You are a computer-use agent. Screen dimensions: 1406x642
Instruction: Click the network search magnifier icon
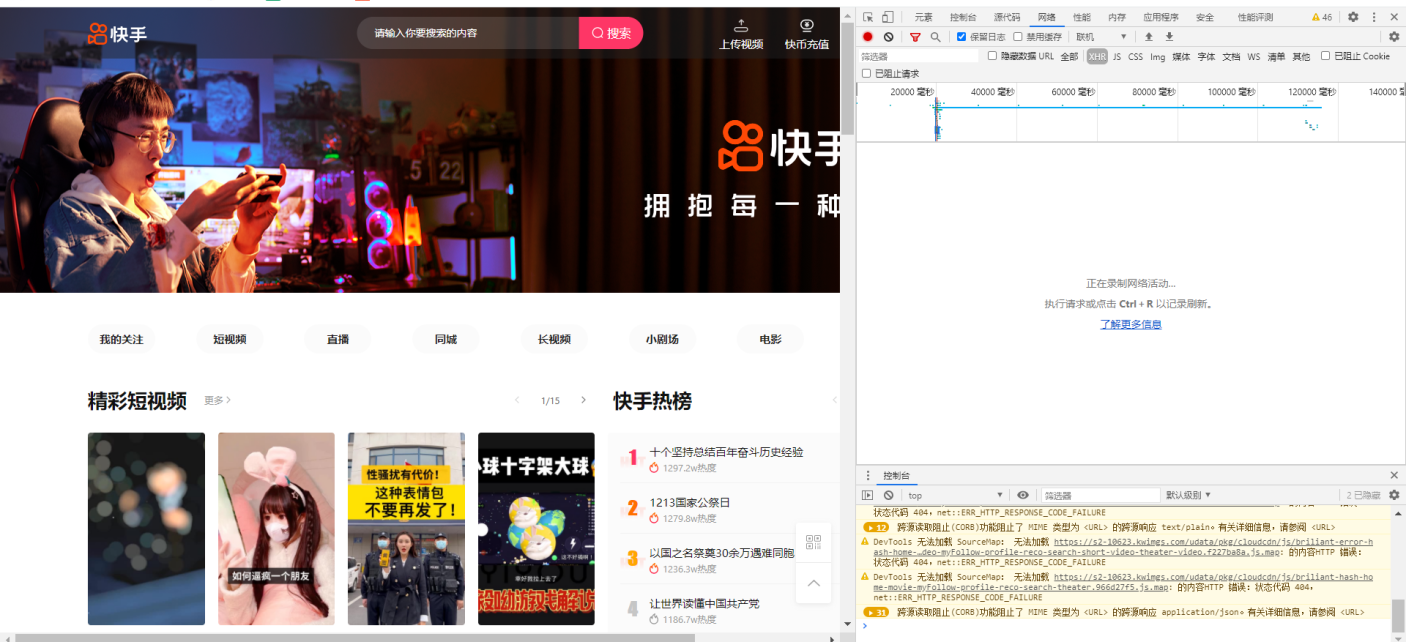click(935, 37)
